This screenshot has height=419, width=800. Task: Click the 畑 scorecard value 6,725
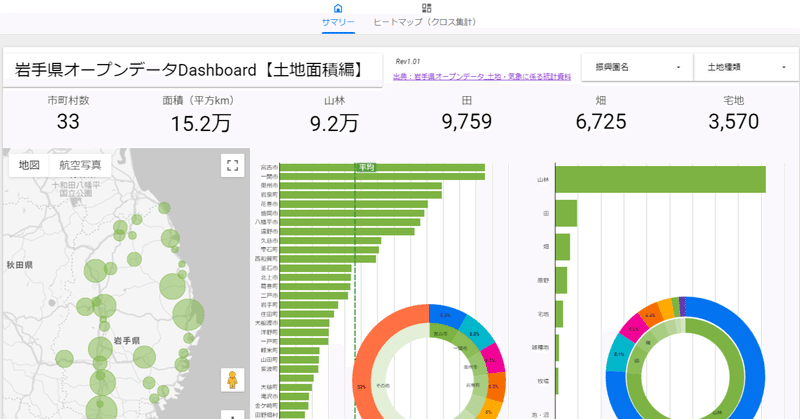point(601,122)
